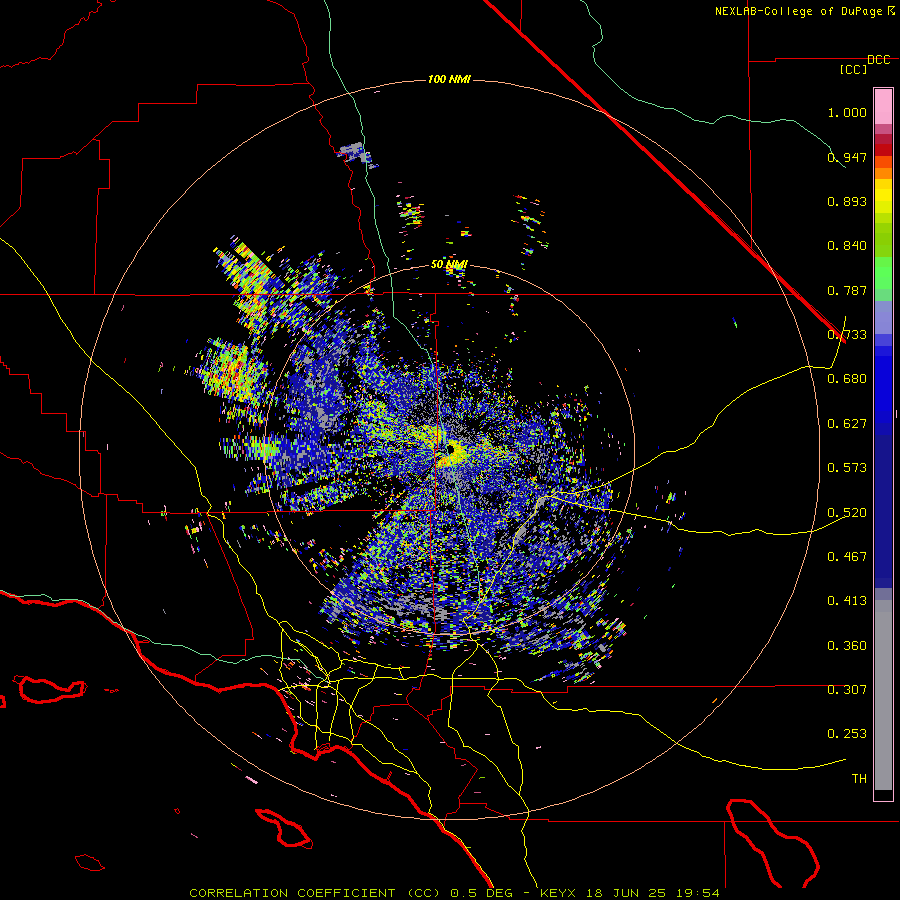Click the [CC] units label
Image resolution: width=900 pixels, height=900 pixels.
click(x=854, y=69)
